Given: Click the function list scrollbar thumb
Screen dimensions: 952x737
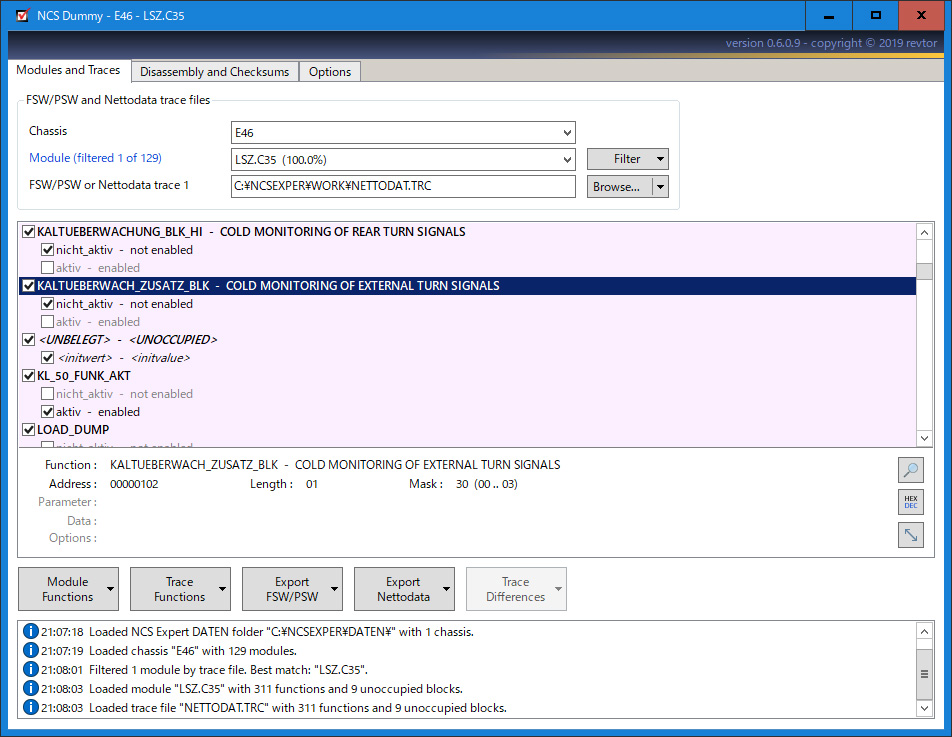Looking at the screenshot, I should click(x=924, y=271).
